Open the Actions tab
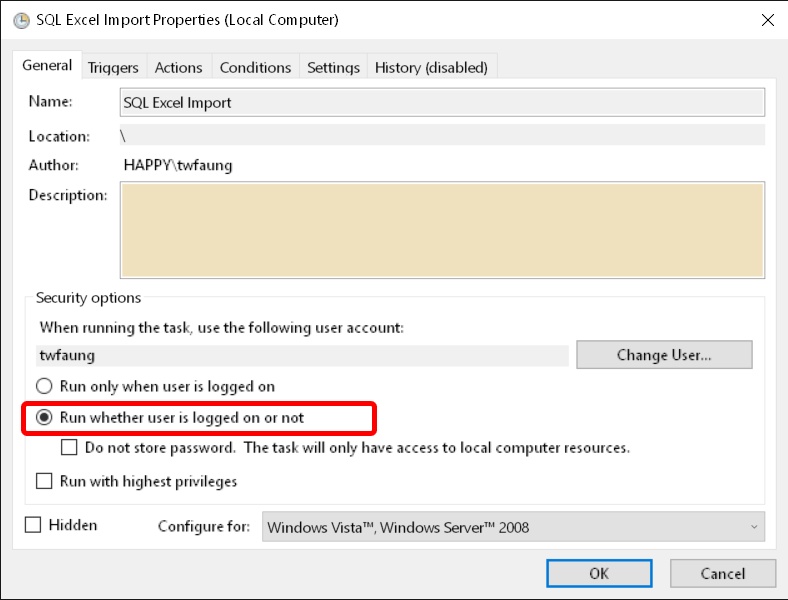The height and width of the screenshot is (600, 788). coord(178,68)
